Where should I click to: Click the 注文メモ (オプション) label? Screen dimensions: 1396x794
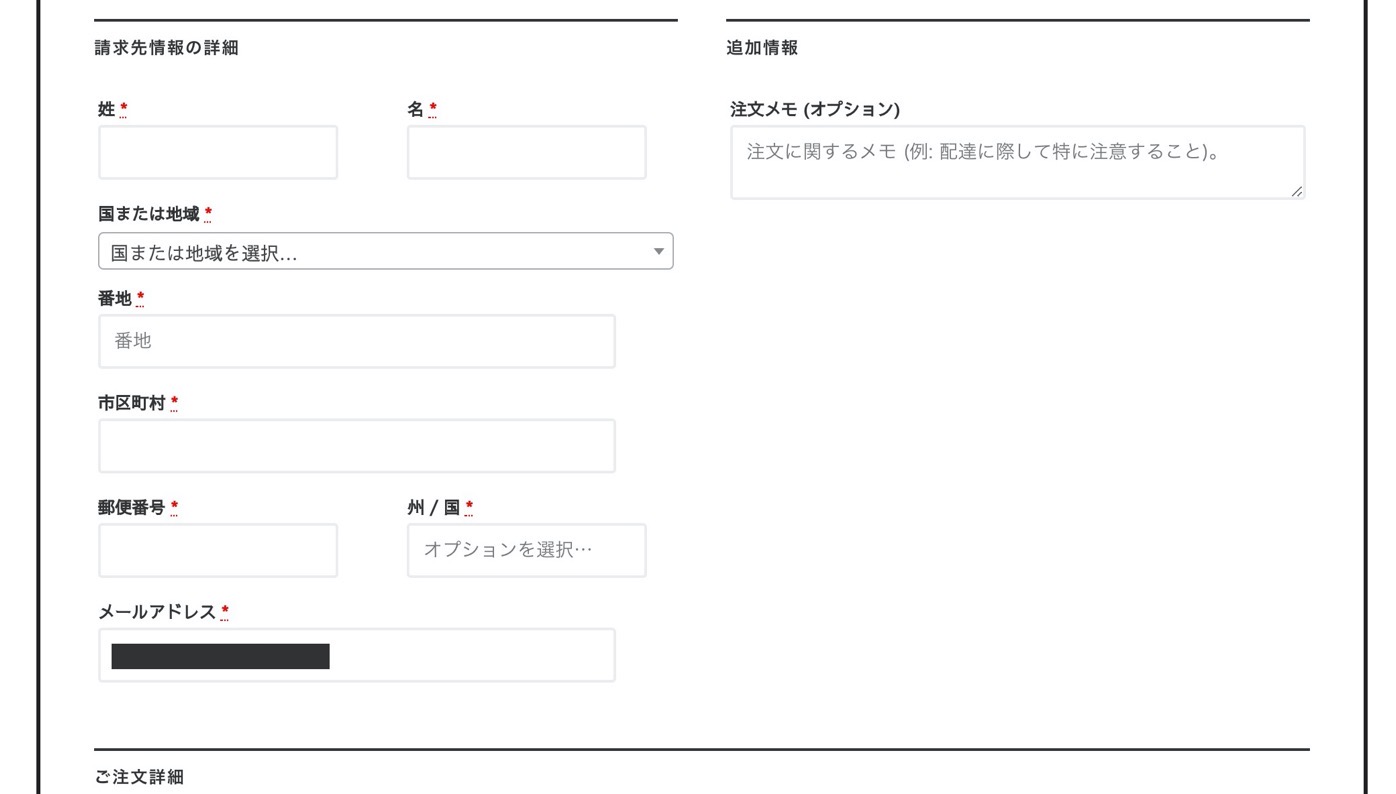point(815,109)
